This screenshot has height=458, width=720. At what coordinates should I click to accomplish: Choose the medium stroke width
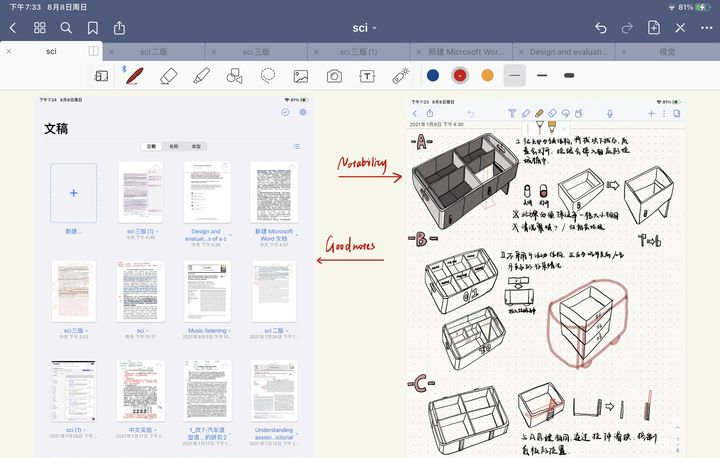pos(542,75)
